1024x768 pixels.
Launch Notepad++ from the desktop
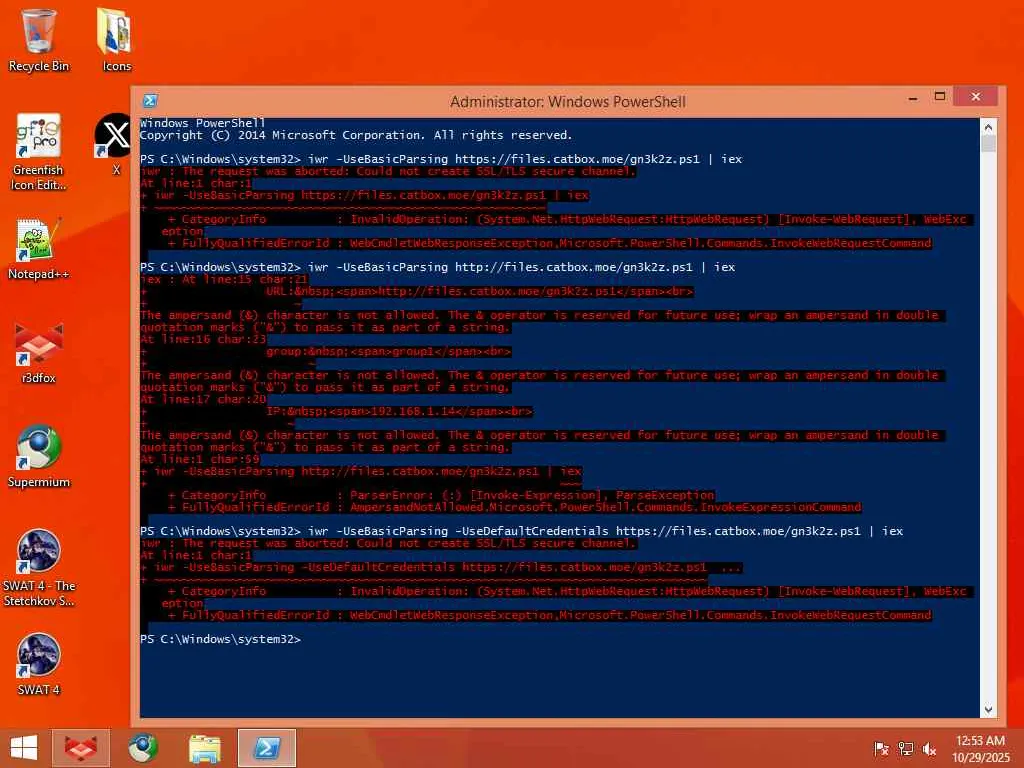[x=39, y=249]
